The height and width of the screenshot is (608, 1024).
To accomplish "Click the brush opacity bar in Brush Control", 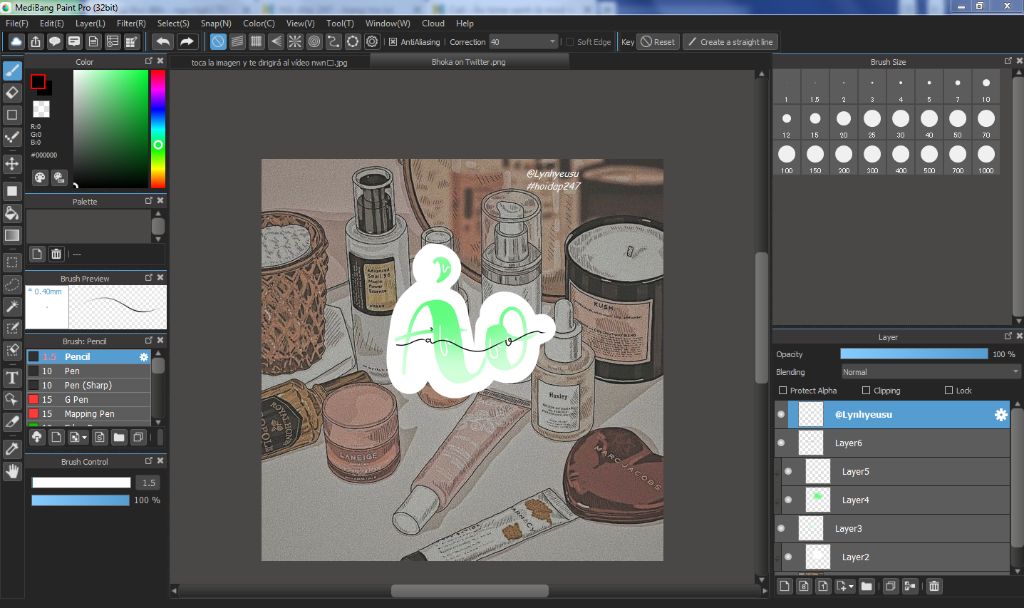I will [x=80, y=500].
